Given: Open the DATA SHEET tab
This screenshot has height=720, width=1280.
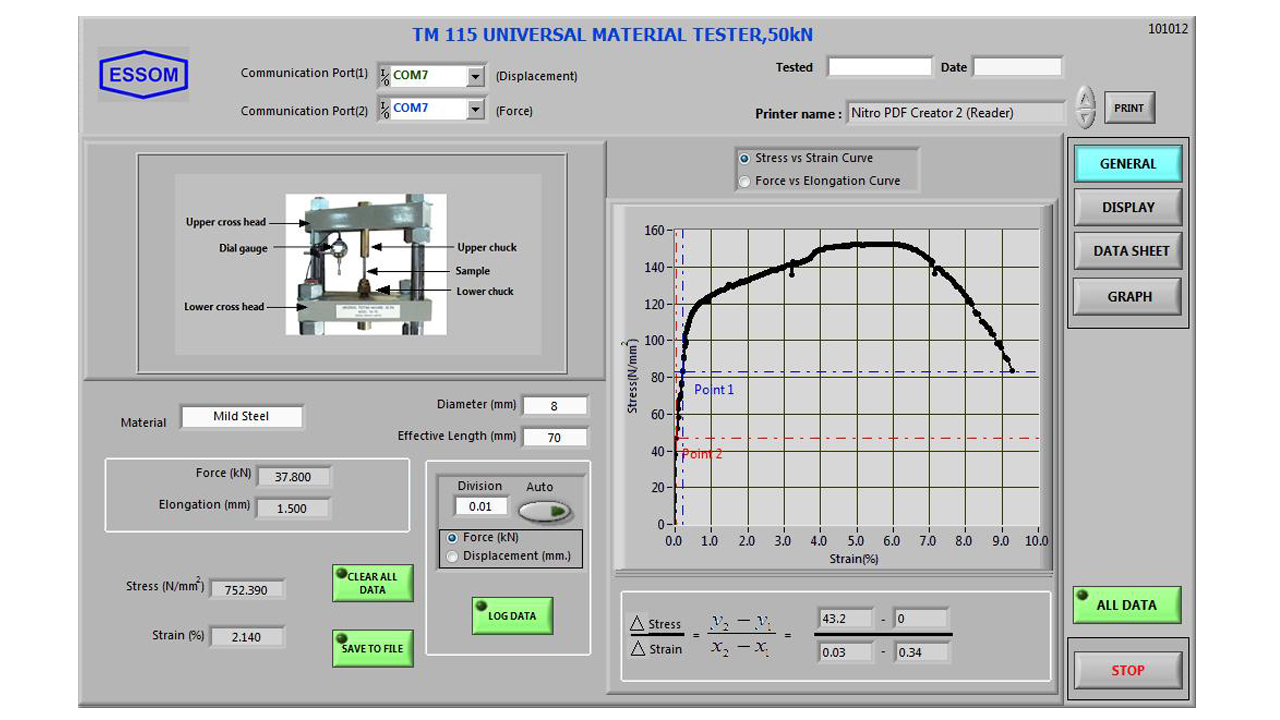Looking at the screenshot, I should click(x=1130, y=252).
